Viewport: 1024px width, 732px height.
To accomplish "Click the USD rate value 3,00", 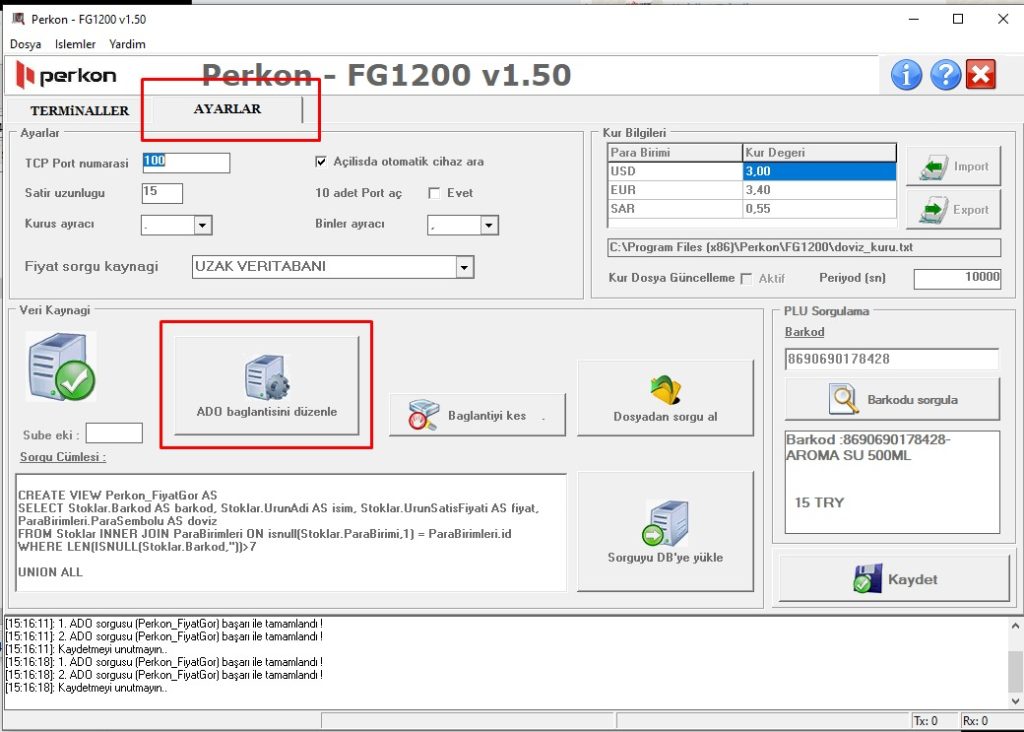I will pyautogui.click(x=820, y=171).
